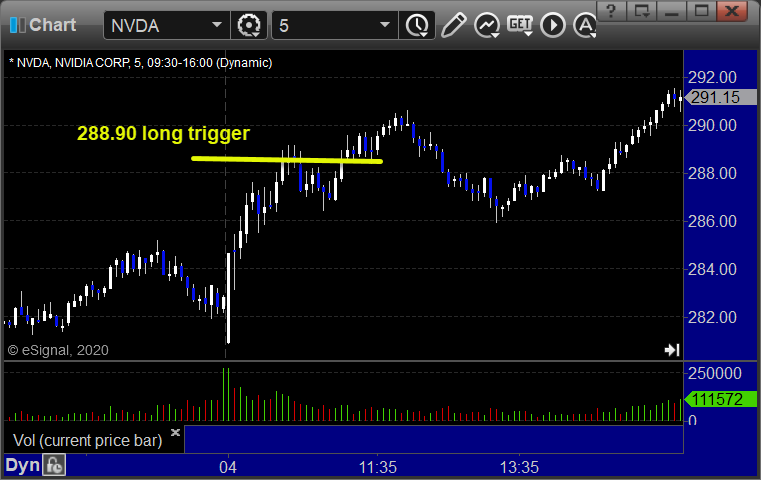This screenshot has width=761, height=480.
Task: Click the help question mark button
Action: (611, 11)
